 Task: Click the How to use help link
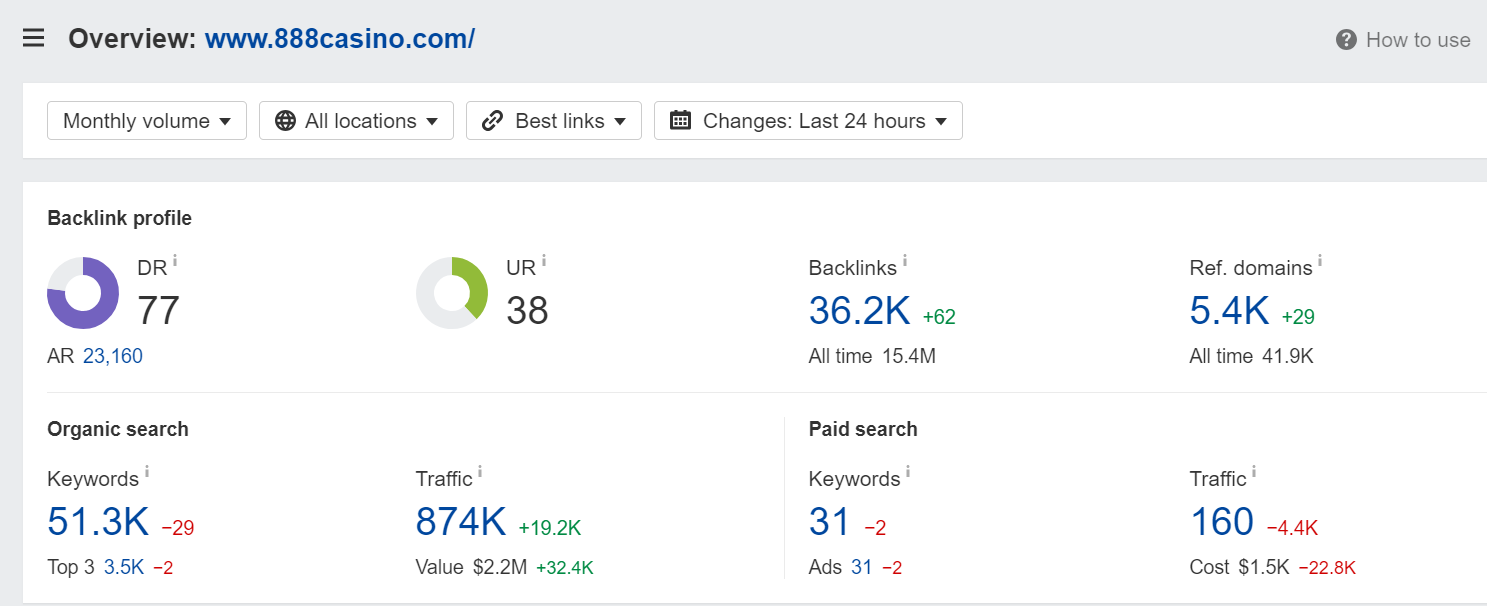point(1403,40)
